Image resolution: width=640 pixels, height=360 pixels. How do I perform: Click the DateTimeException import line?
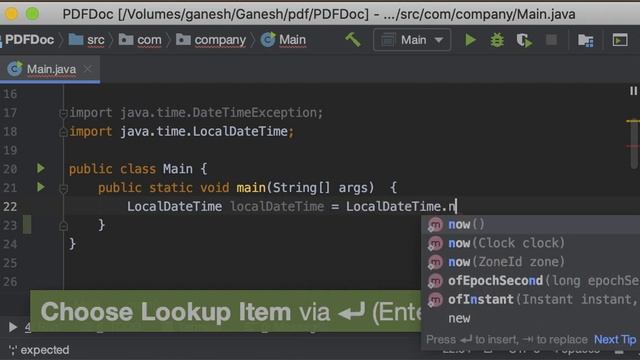coord(196,113)
